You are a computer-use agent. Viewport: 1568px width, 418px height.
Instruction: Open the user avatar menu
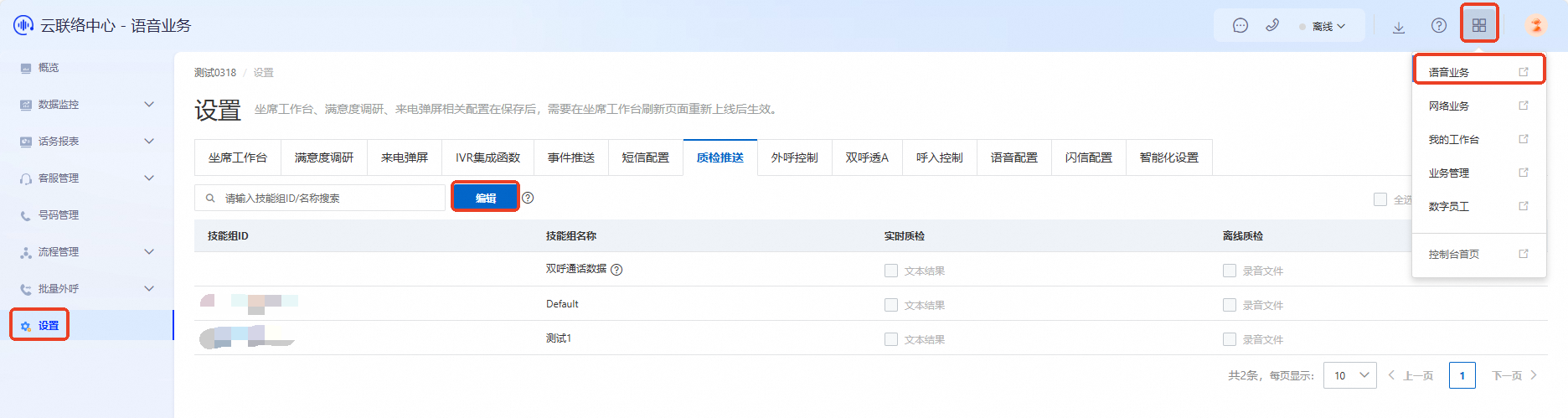pos(1536,25)
